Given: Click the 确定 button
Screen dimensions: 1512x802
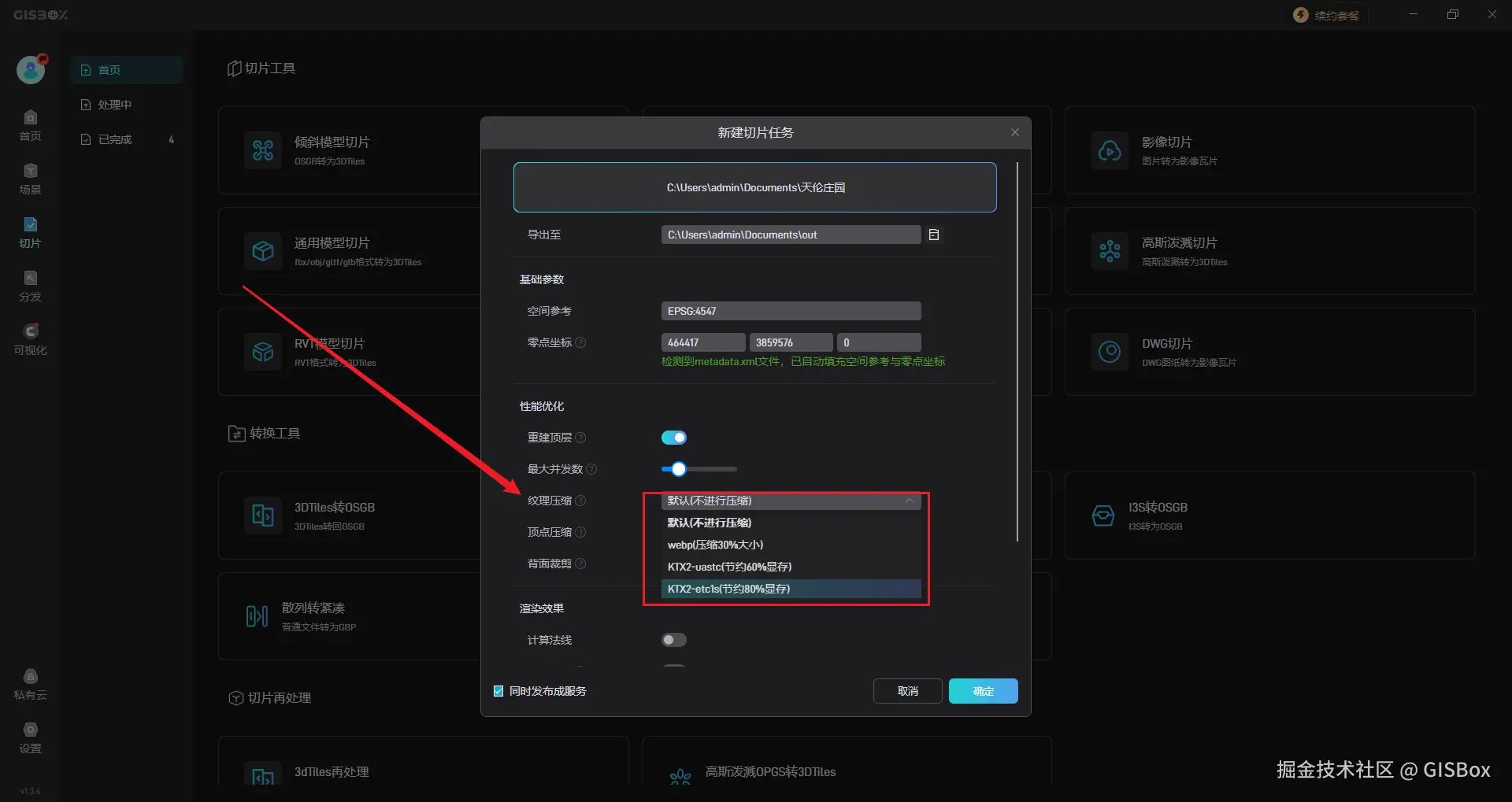Looking at the screenshot, I should pos(984,691).
